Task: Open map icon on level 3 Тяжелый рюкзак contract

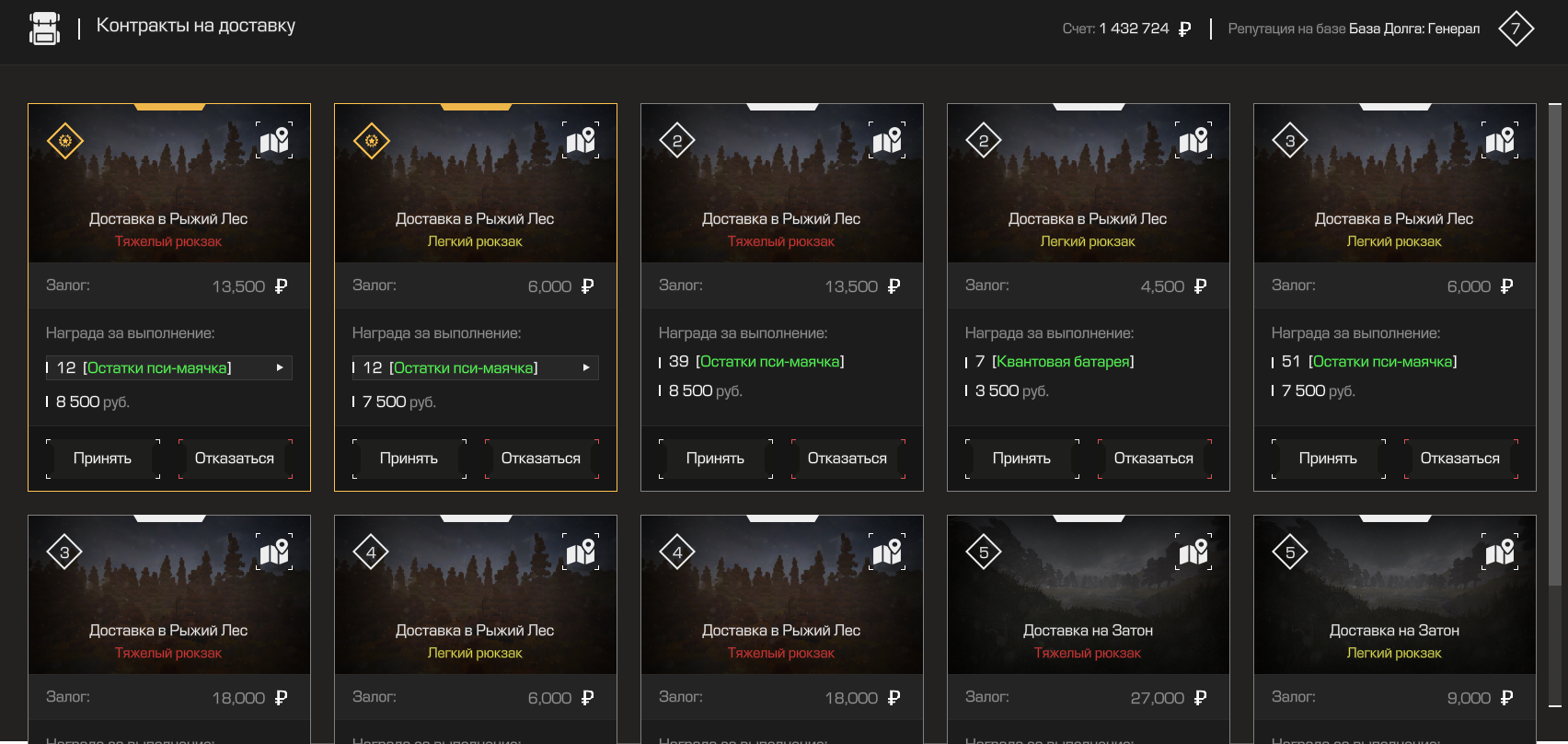Action: [274, 552]
